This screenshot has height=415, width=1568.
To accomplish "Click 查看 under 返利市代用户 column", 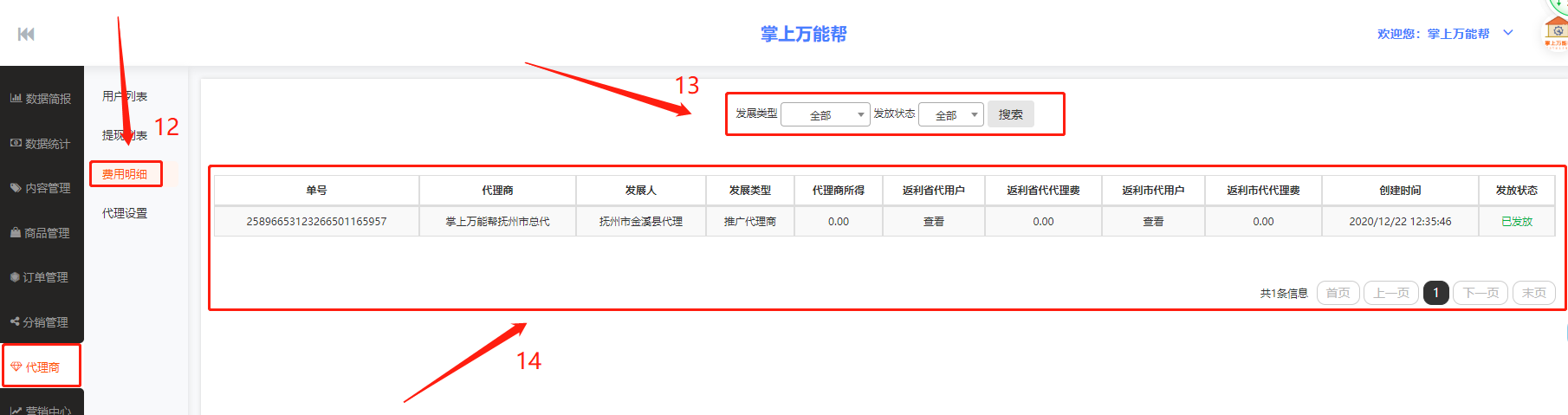I will [x=1152, y=222].
